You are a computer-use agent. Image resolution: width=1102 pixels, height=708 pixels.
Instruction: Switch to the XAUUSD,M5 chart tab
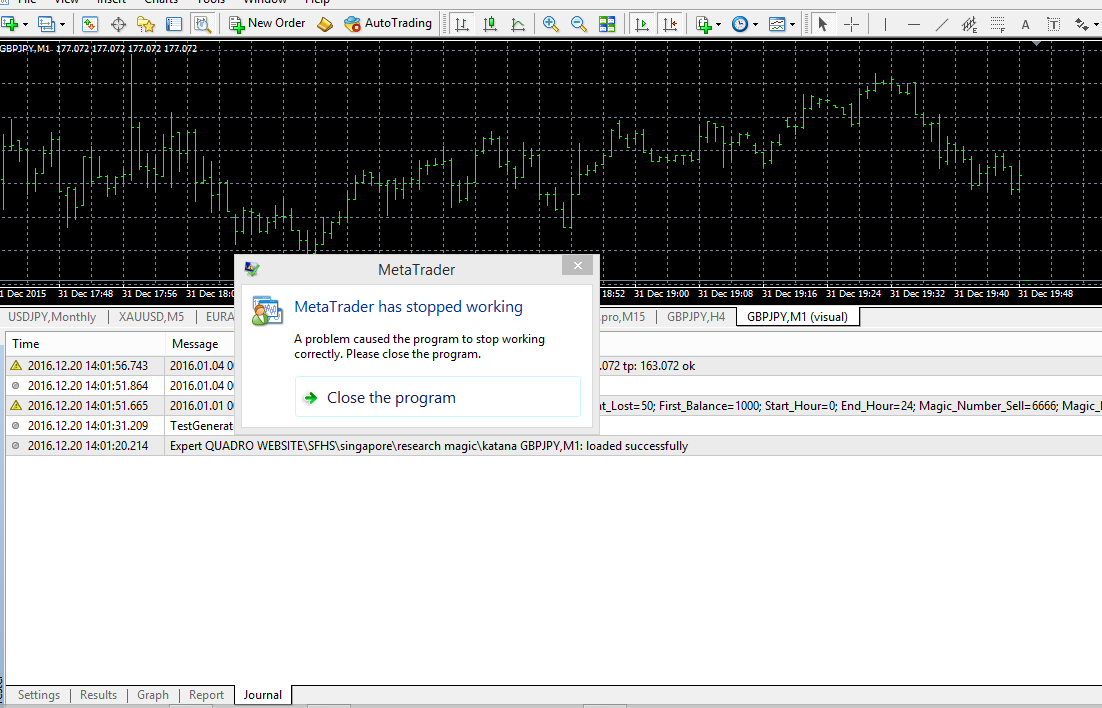click(x=151, y=317)
